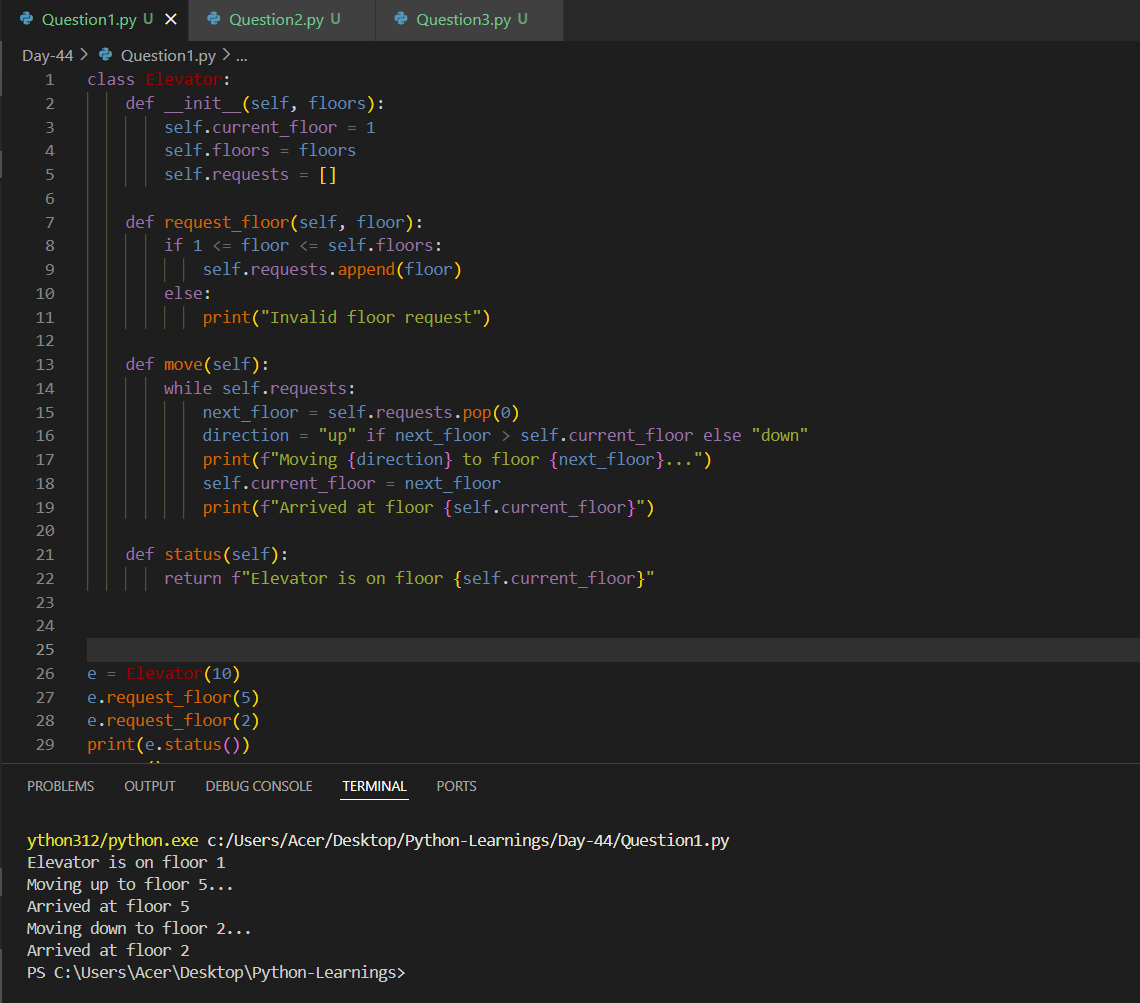Click the 'while self.requests:' line
Image resolution: width=1140 pixels, height=1003 pixels.
pyautogui.click(x=260, y=389)
